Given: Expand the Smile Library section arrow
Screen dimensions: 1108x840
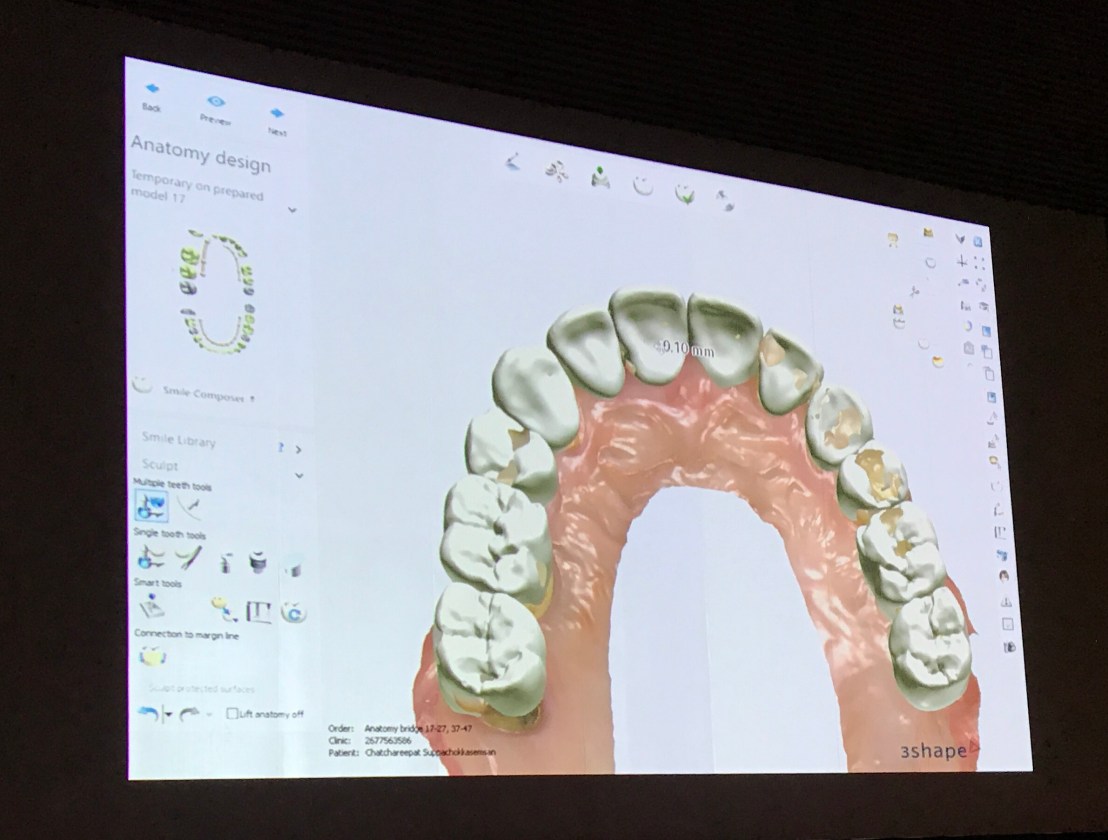Looking at the screenshot, I should pyautogui.click(x=298, y=450).
